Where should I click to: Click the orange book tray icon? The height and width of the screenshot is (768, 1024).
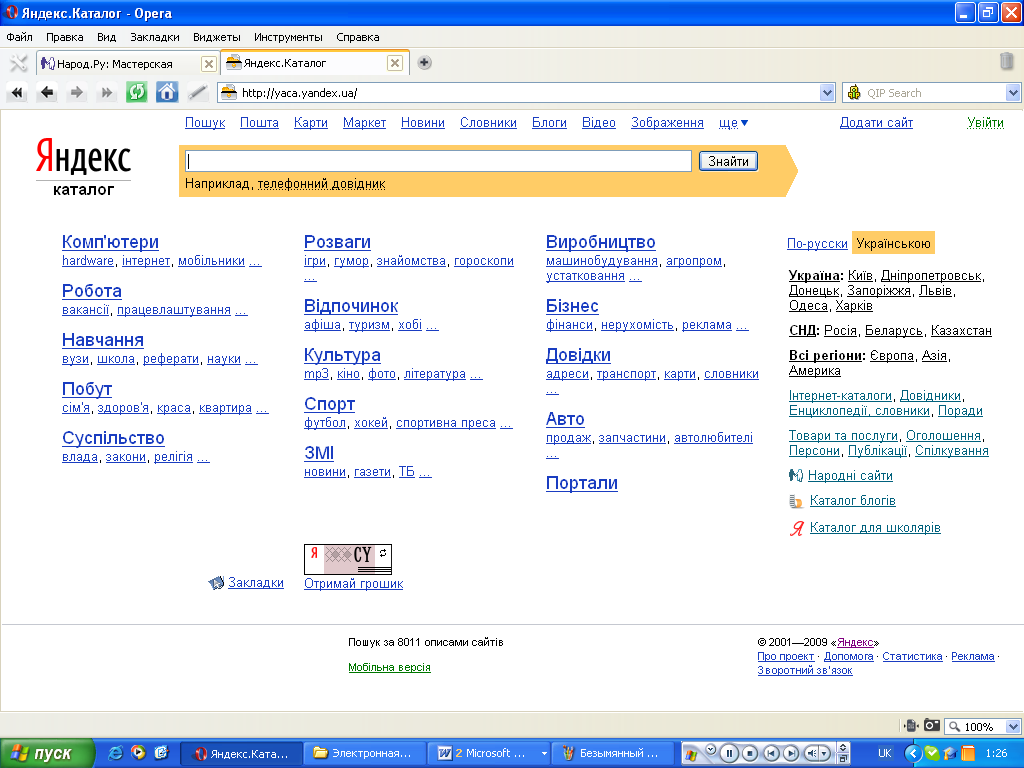click(x=967, y=753)
